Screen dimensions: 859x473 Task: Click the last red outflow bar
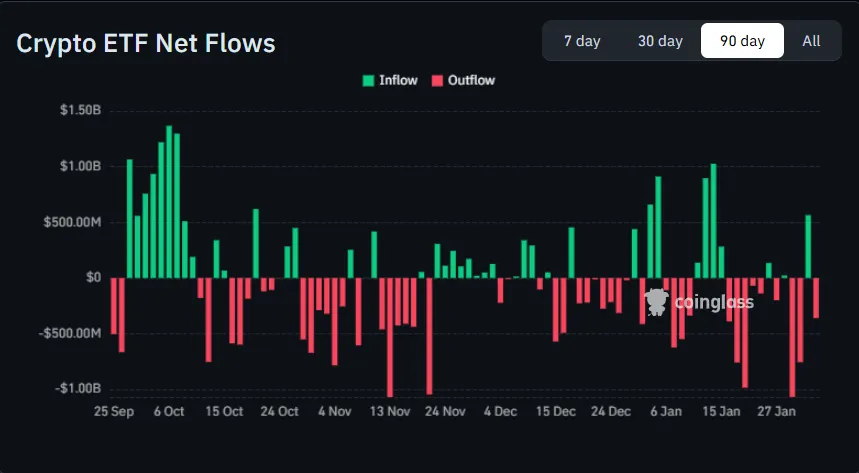click(816, 298)
